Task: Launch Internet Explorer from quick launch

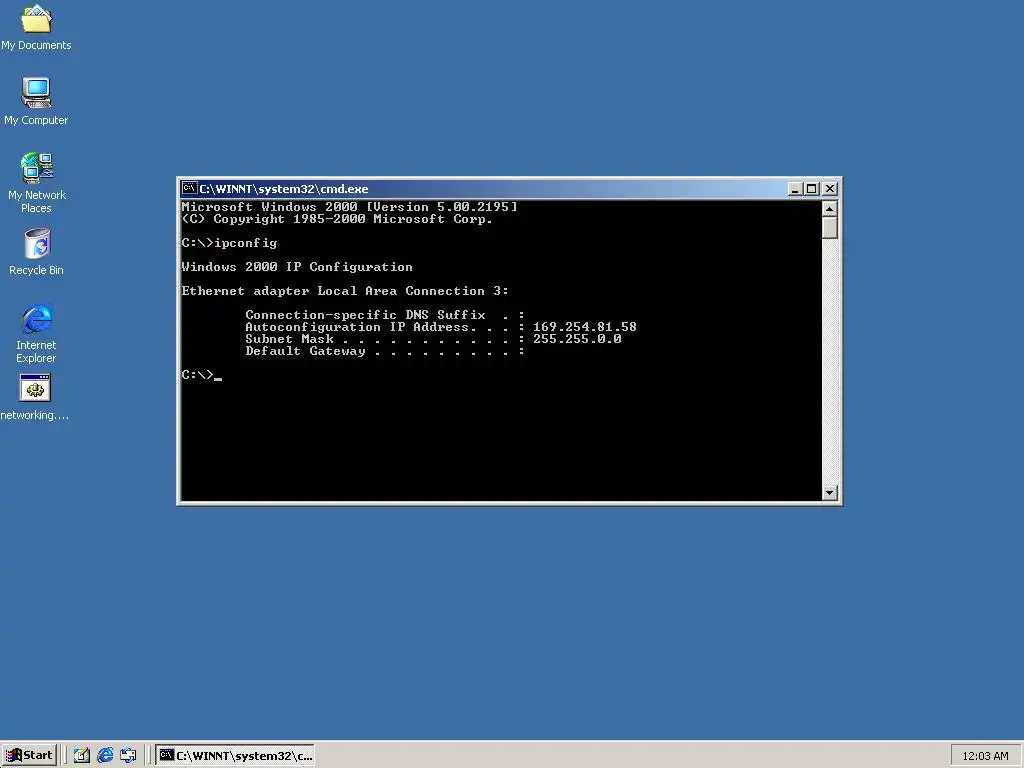Action: [x=104, y=756]
